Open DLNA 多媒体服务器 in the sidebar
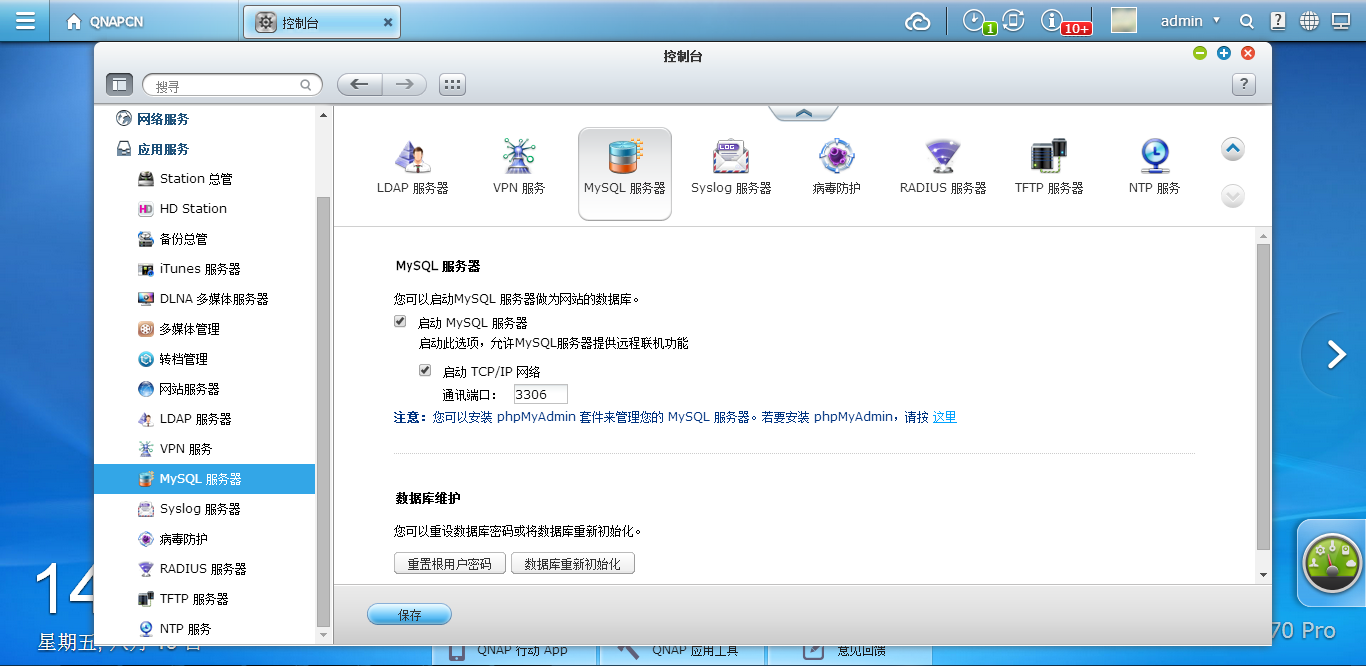The height and width of the screenshot is (666, 1366). (x=205, y=299)
